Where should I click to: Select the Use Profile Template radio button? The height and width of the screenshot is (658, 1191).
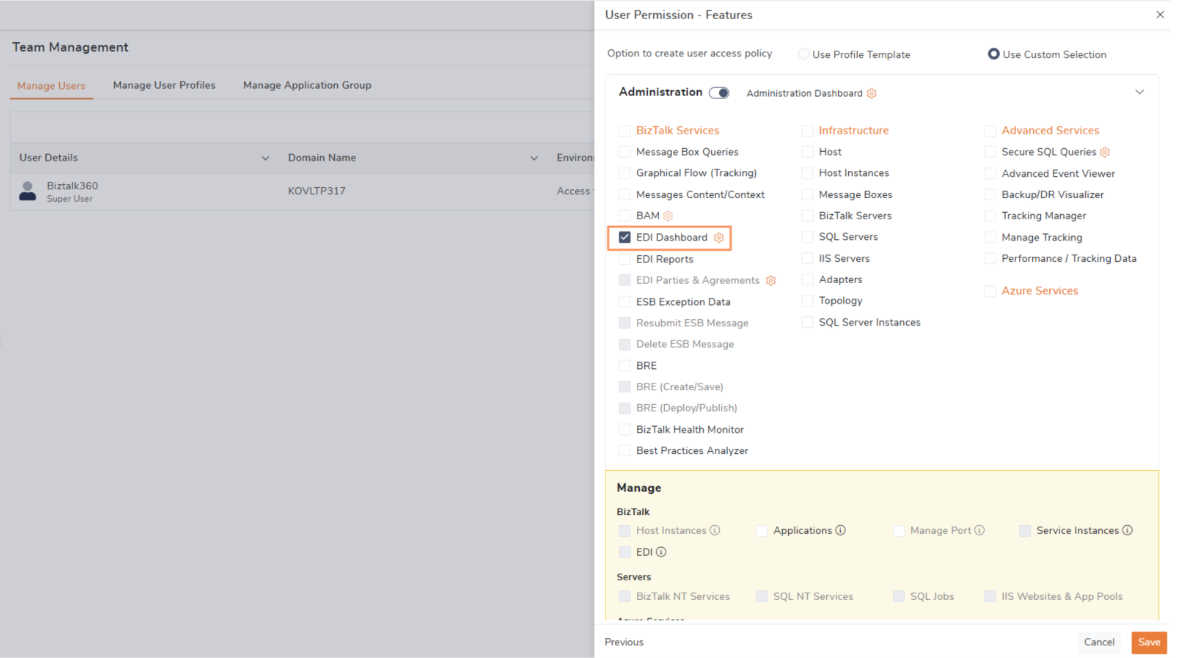pyautogui.click(x=803, y=54)
